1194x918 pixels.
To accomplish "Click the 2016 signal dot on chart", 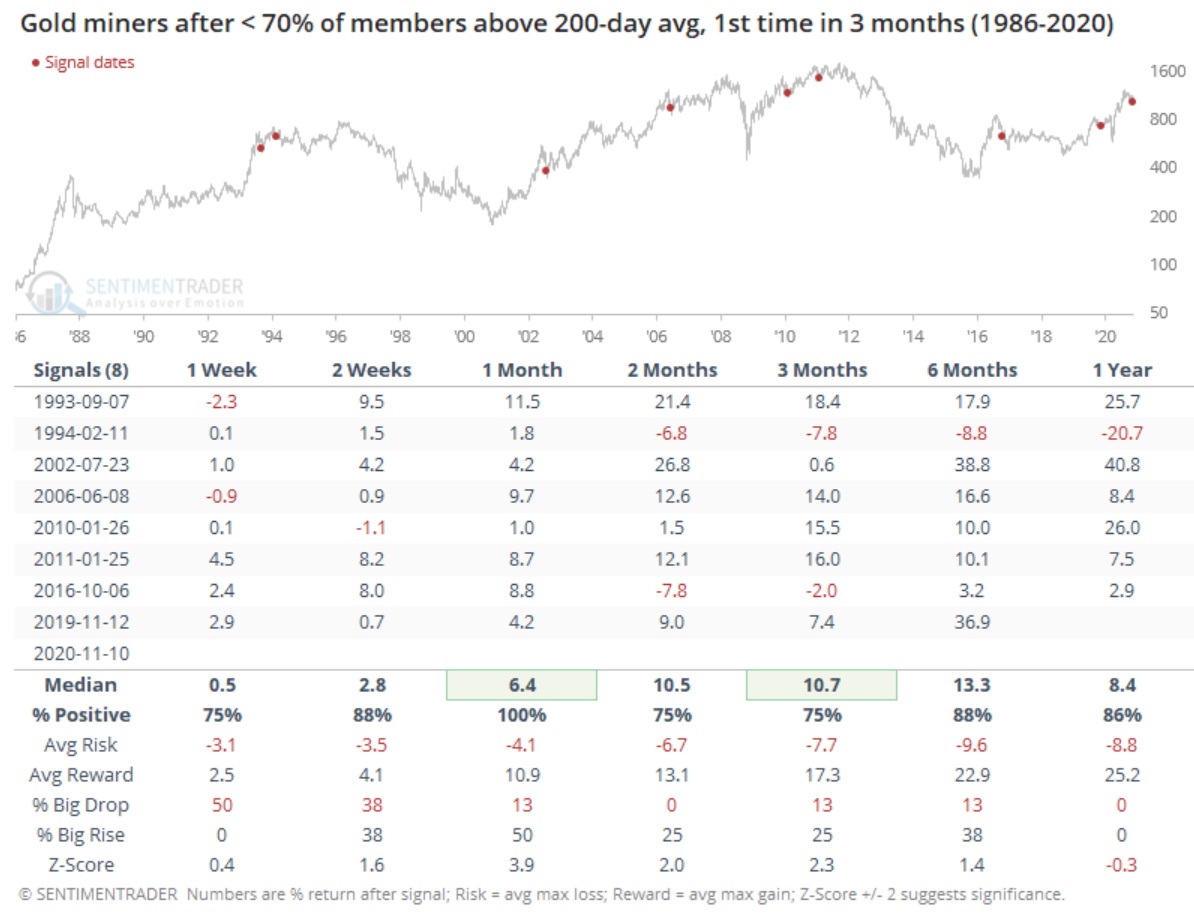I will (x=1001, y=136).
